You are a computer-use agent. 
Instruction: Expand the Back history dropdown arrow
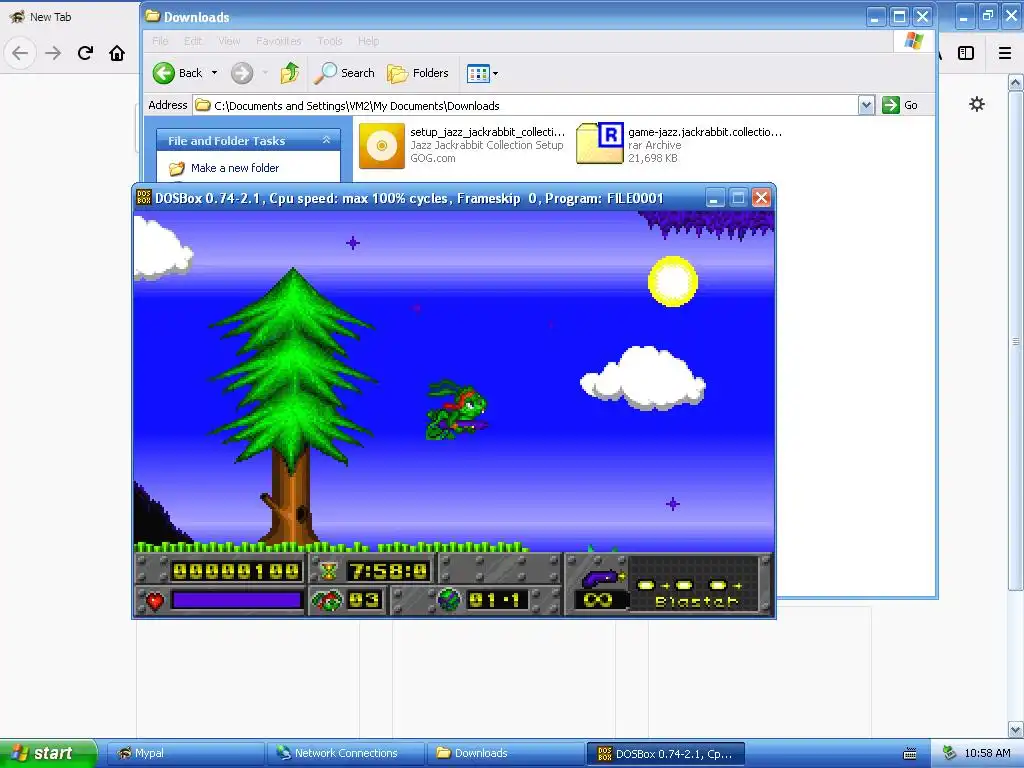tap(214, 73)
